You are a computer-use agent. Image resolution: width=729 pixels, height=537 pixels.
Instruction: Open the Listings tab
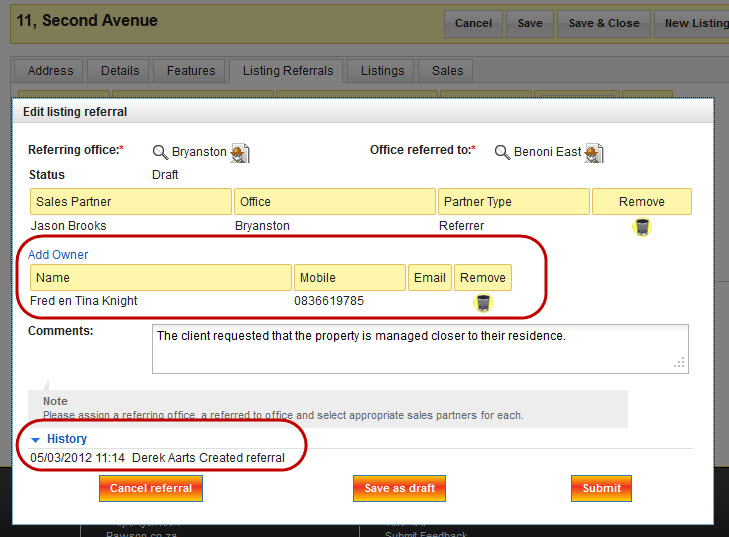[x=382, y=71]
